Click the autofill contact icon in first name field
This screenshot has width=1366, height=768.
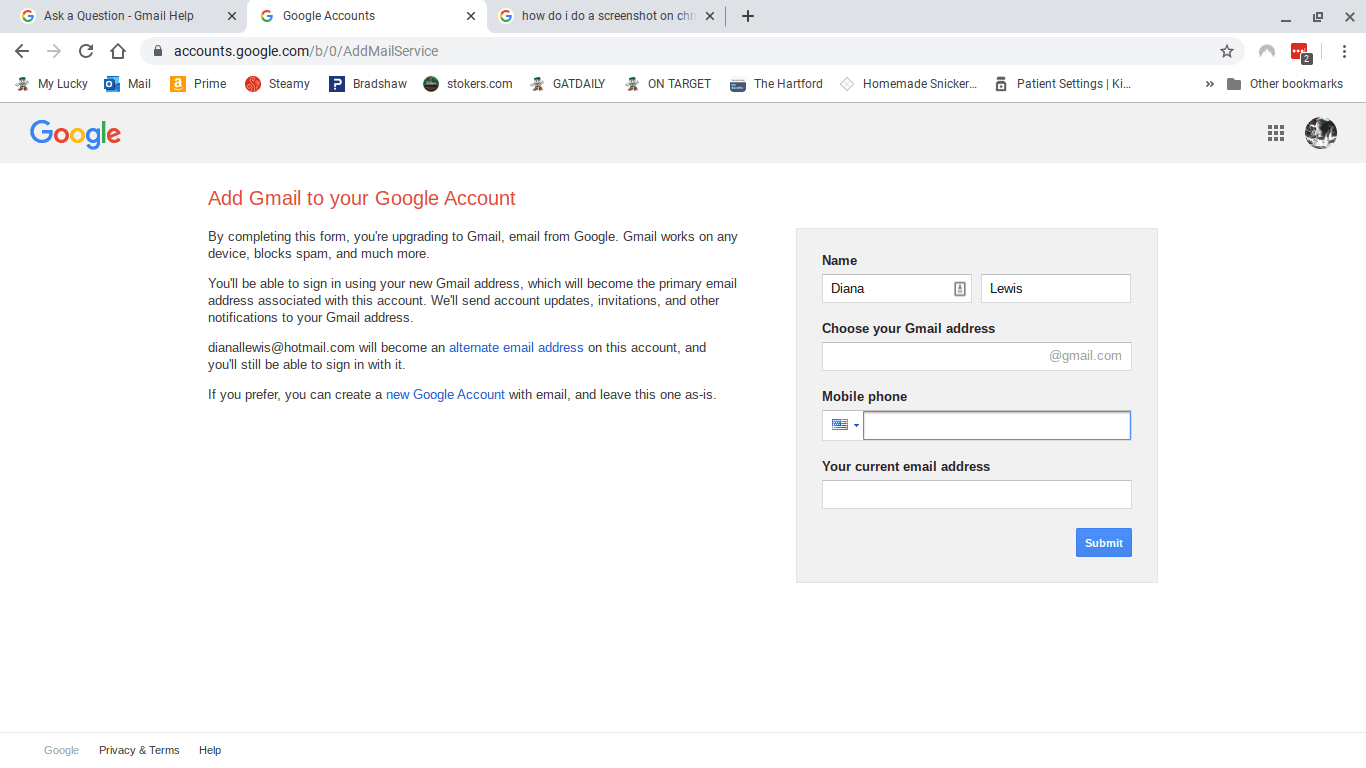(960, 289)
